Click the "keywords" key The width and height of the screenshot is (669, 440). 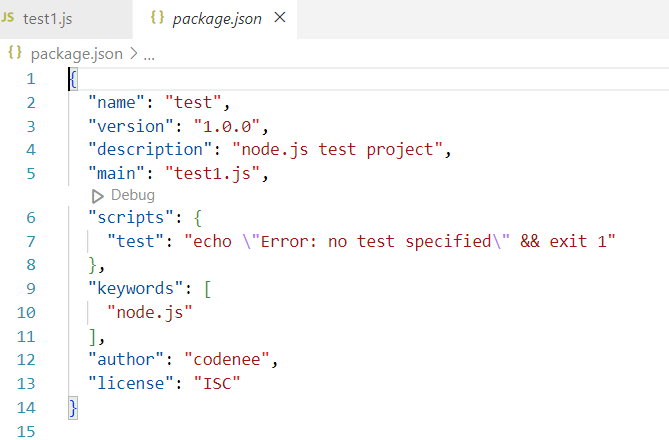pyautogui.click(x=136, y=289)
